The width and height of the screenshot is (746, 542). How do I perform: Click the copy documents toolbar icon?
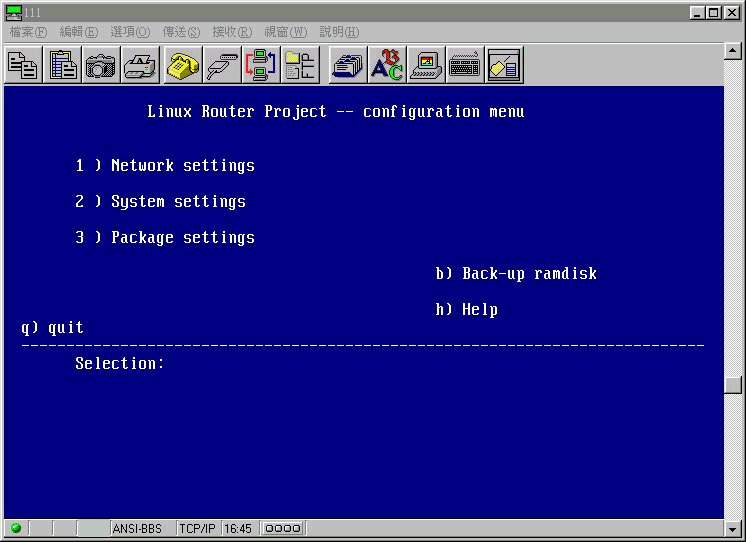23,65
